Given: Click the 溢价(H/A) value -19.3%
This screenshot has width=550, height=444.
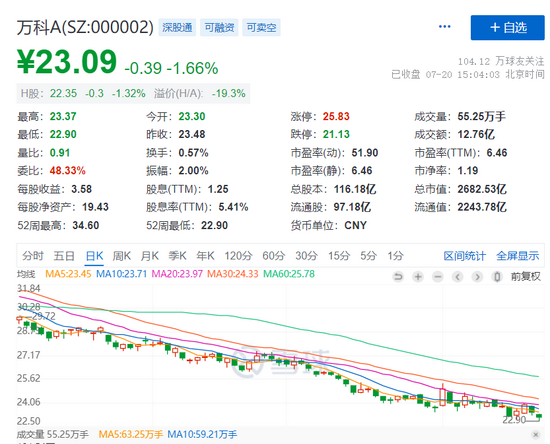Looking at the screenshot, I should point(228,94).
